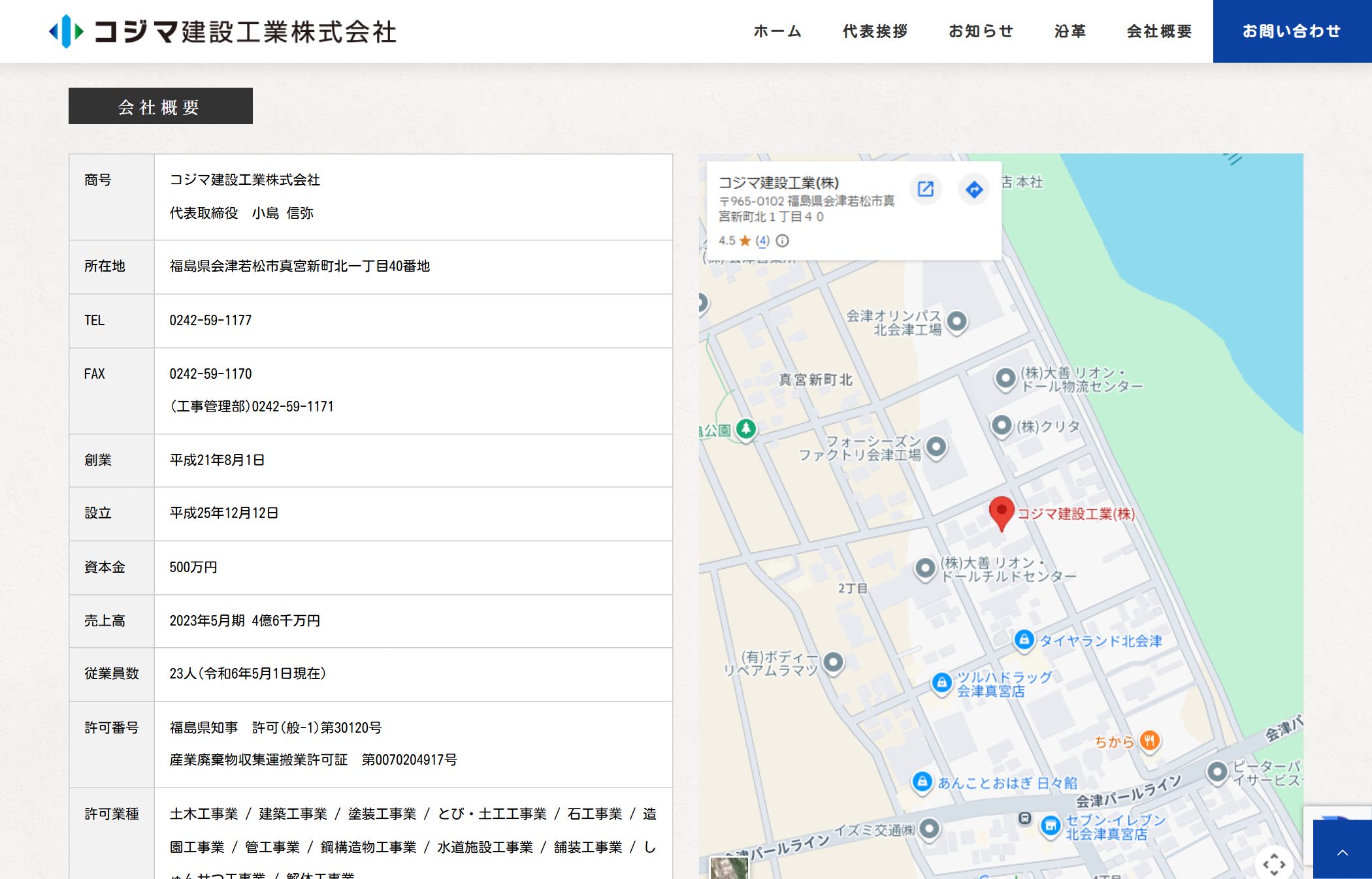Click the map camera controls button
1372x879 pixels.
(x=1273, y=864)
